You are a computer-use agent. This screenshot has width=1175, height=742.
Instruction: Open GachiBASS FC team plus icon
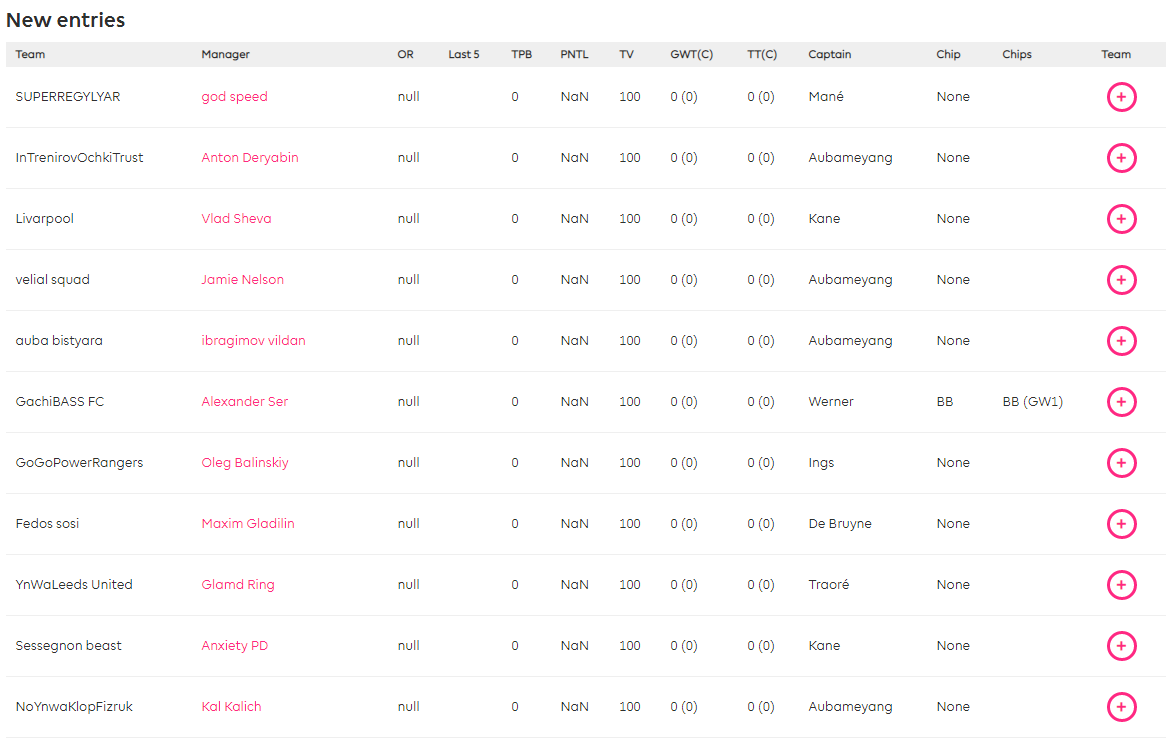(x=1121, y=402)
